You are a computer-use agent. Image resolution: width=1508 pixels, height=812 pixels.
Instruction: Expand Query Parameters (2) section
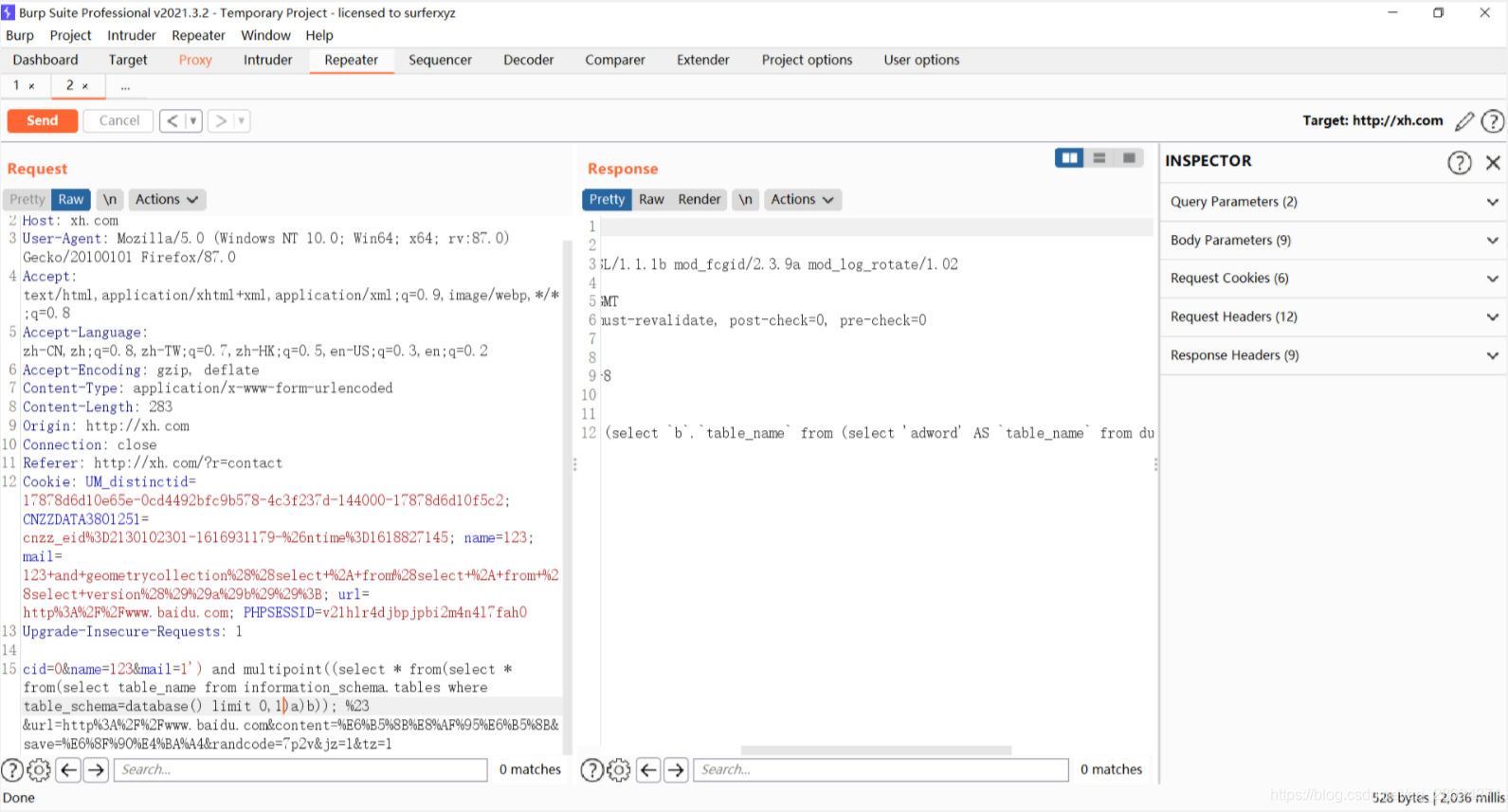1333,202
